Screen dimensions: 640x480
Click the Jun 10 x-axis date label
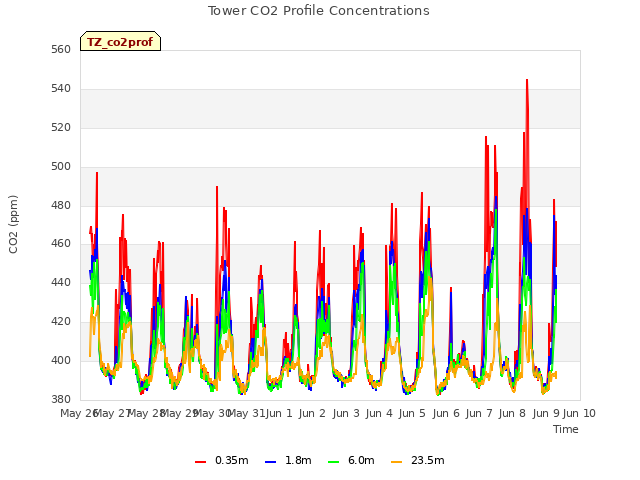579,413
